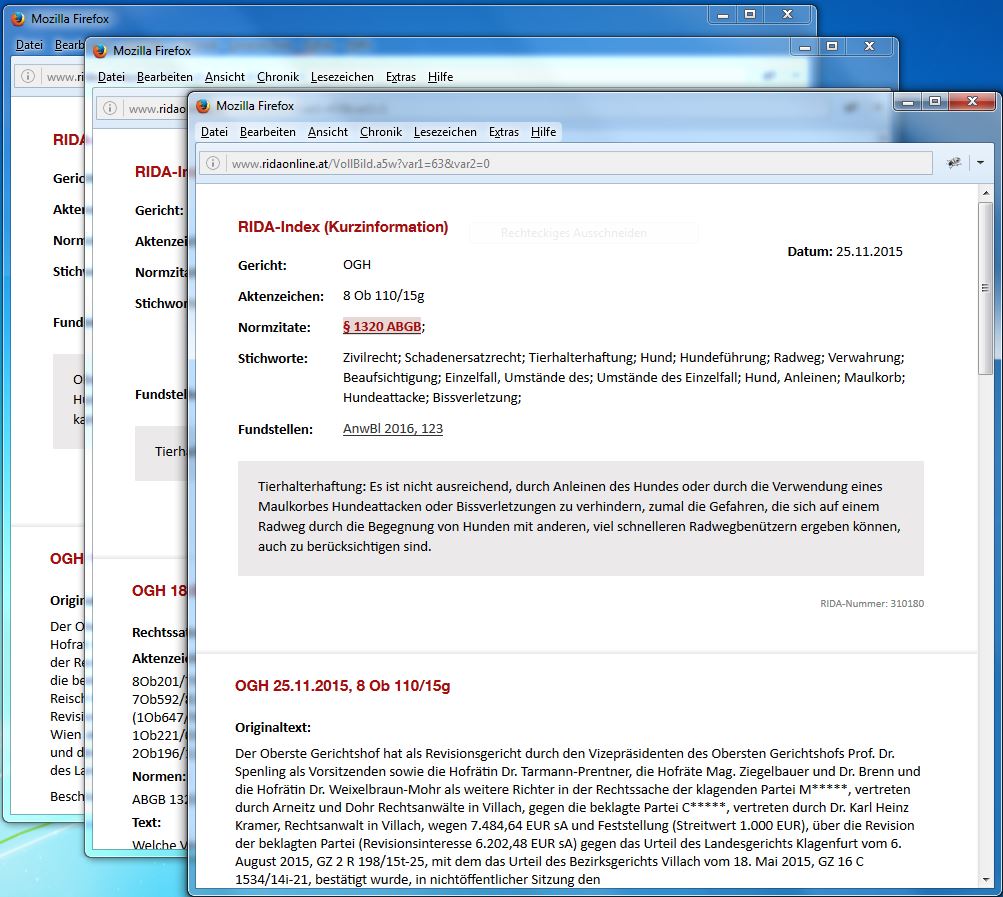1003x897 pixels.
Task: Close the back Firefox window
Action: (787, 15)
